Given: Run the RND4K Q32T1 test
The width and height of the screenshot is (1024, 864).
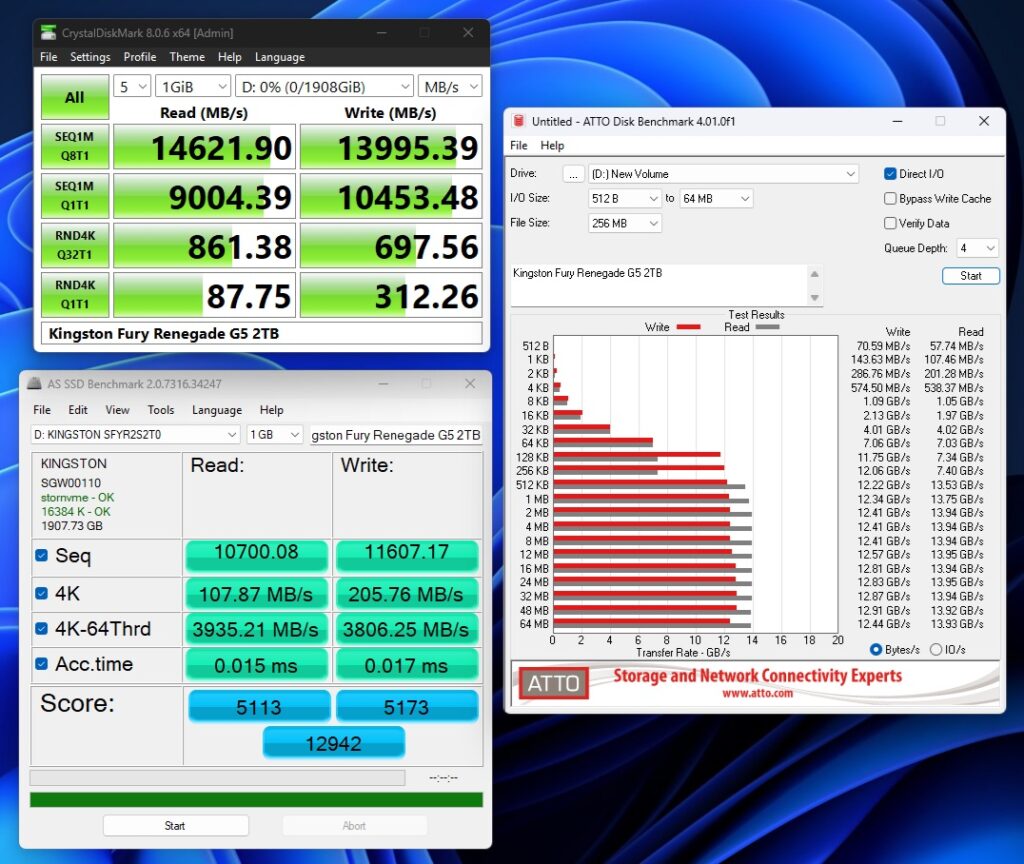Looking at the screenshot, I should [x=74, y=246].
